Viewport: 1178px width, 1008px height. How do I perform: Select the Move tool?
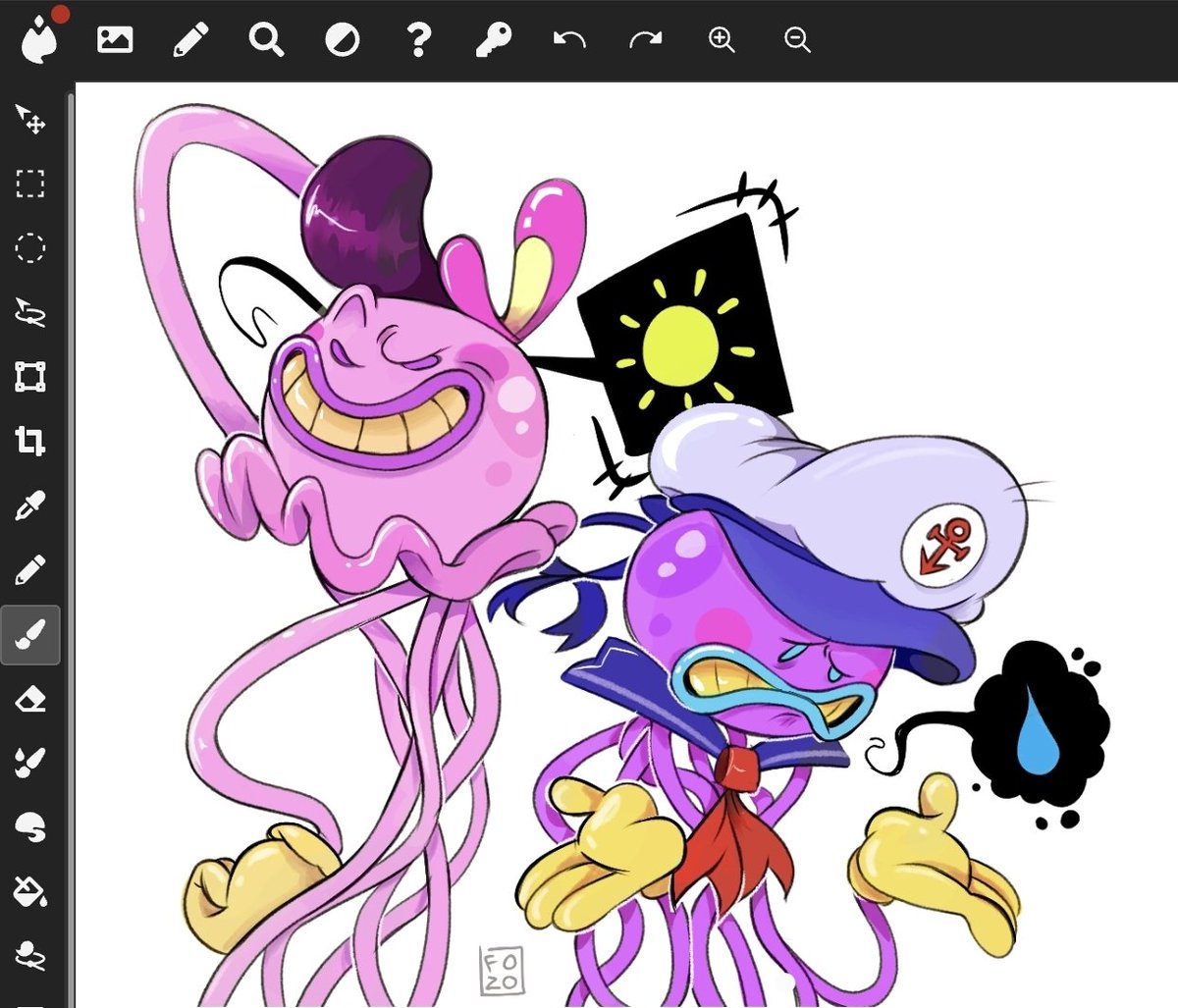pos(30,119)
